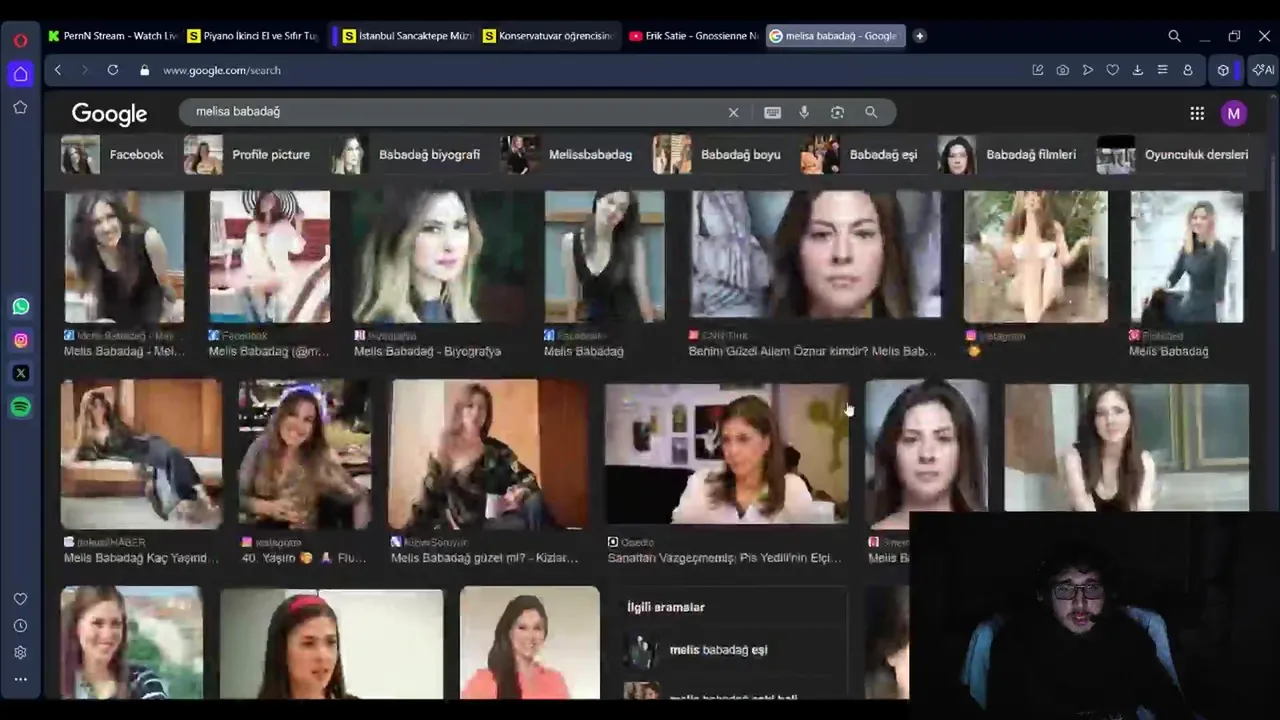Start voice search with the microphone
Screen dimensions: 1280x720
pyautogui.click(x=804, y=112)
